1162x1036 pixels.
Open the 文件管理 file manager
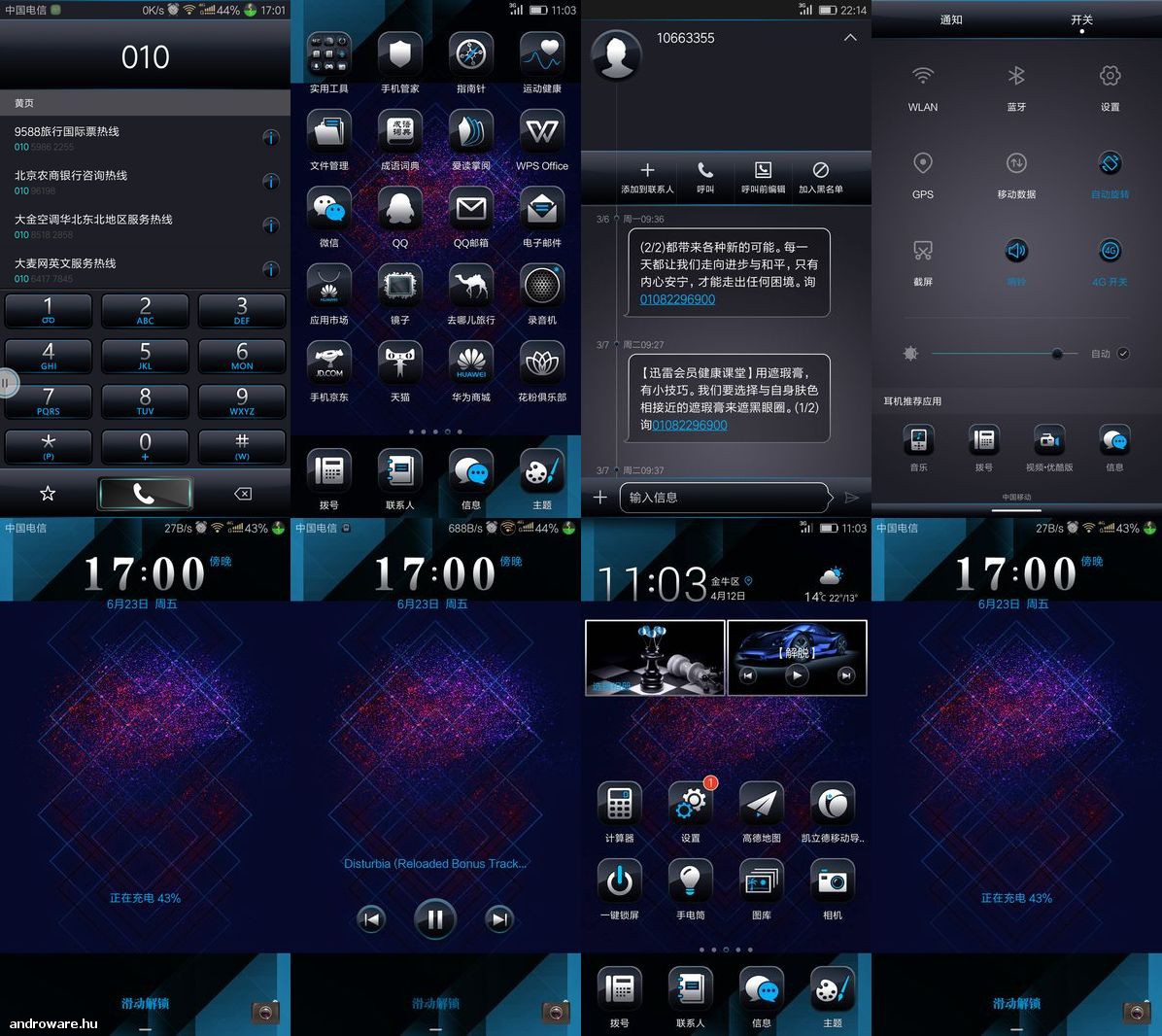(328, 132)
